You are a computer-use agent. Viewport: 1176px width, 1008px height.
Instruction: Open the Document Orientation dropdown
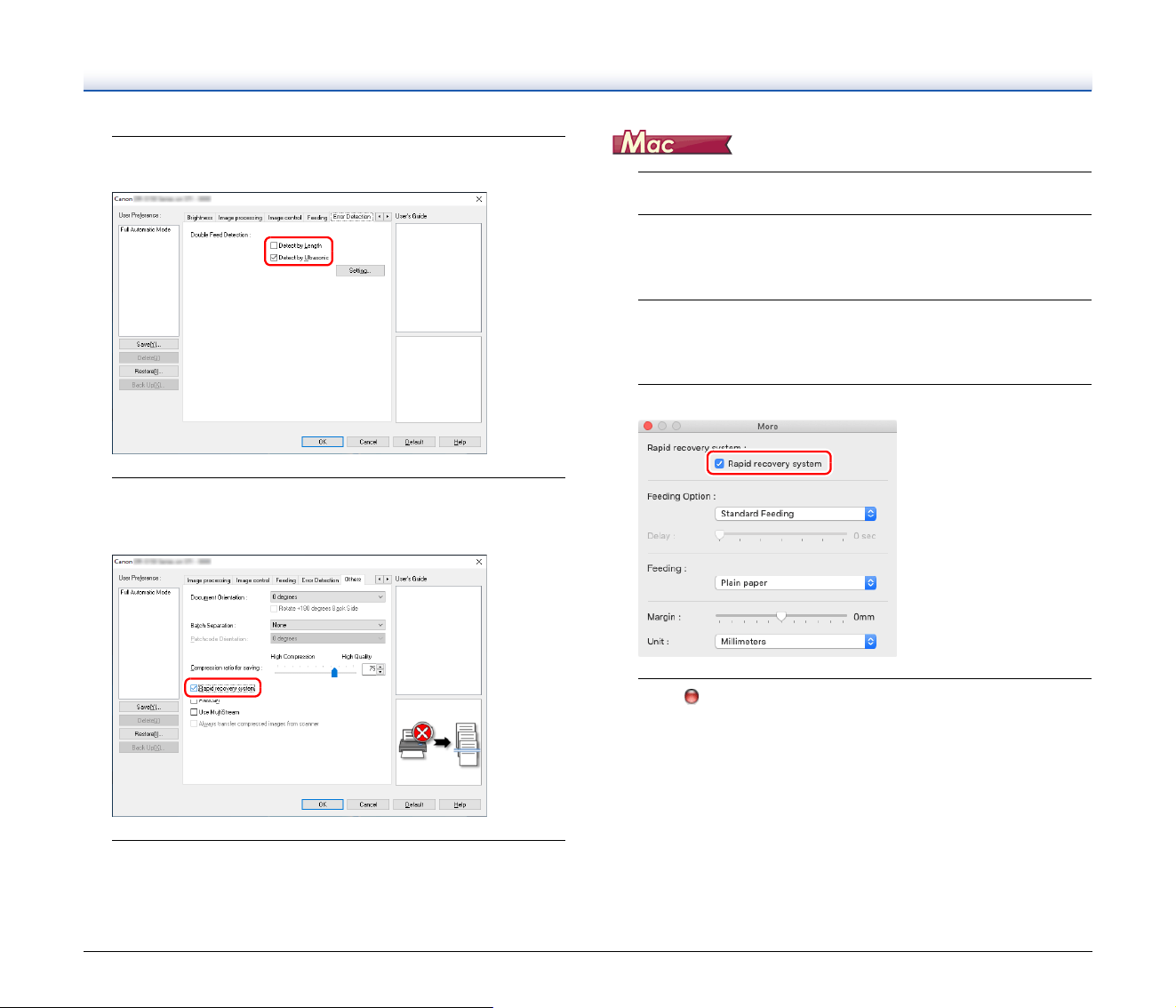[328, 597]
